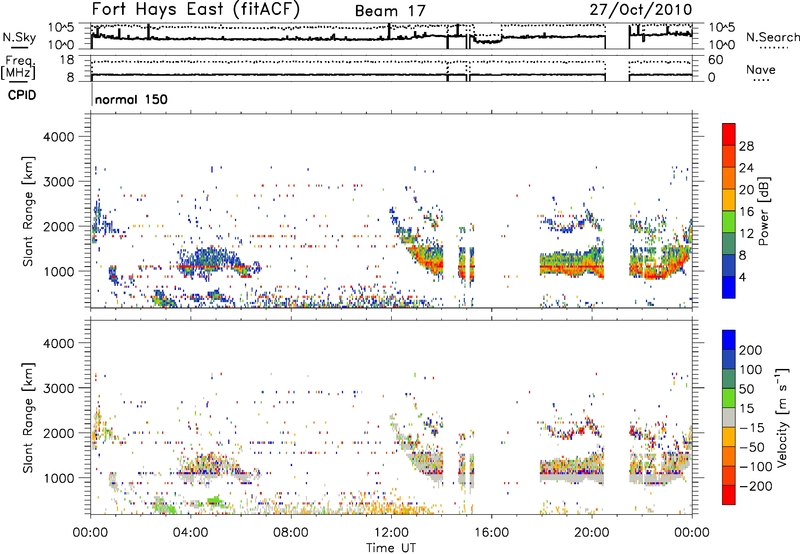Image resolution: width=800 pixels, height=554 pixels.
Task: Click the '20:00' time axis label
Action: [592, 533]
